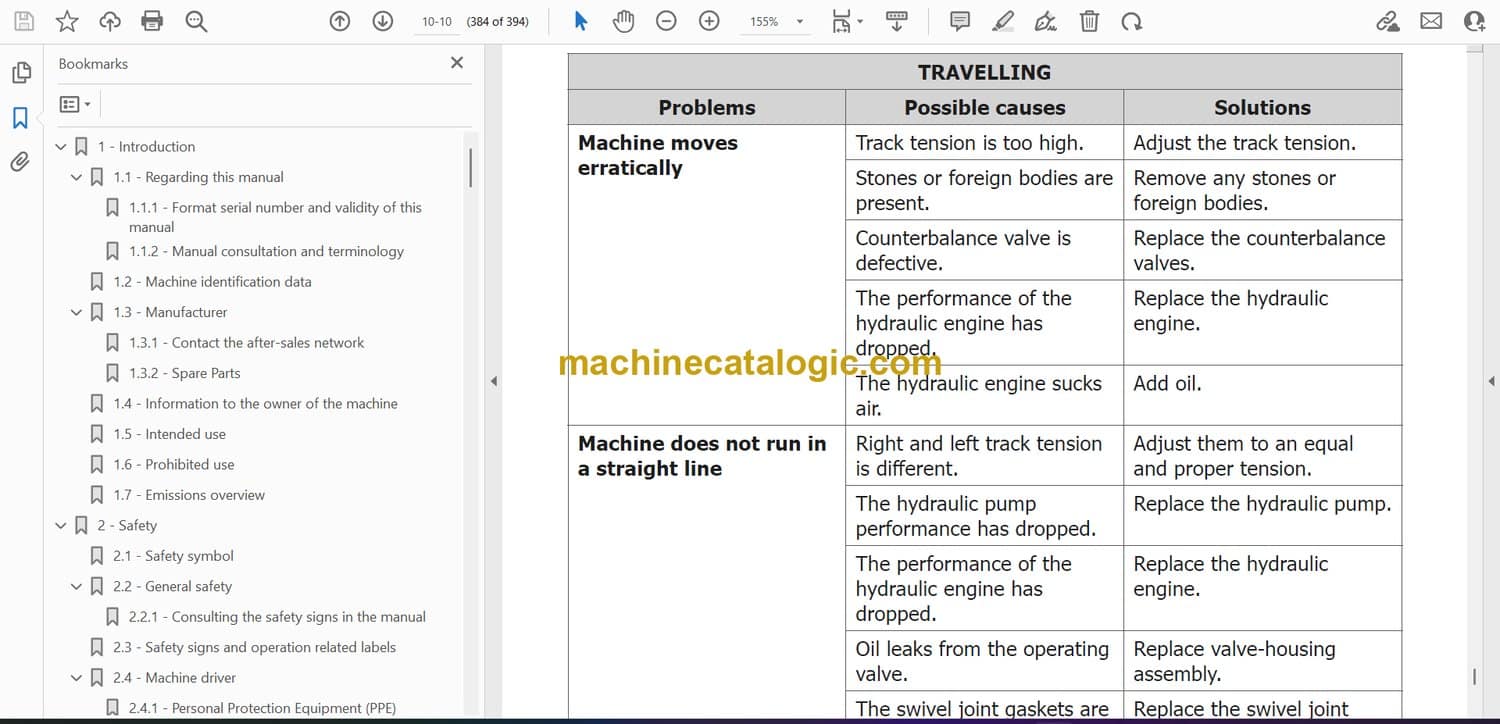1500x724 pixels.
Task: Delete using the trash icon
Action: pyautogui.click(x=1089, y=21)
